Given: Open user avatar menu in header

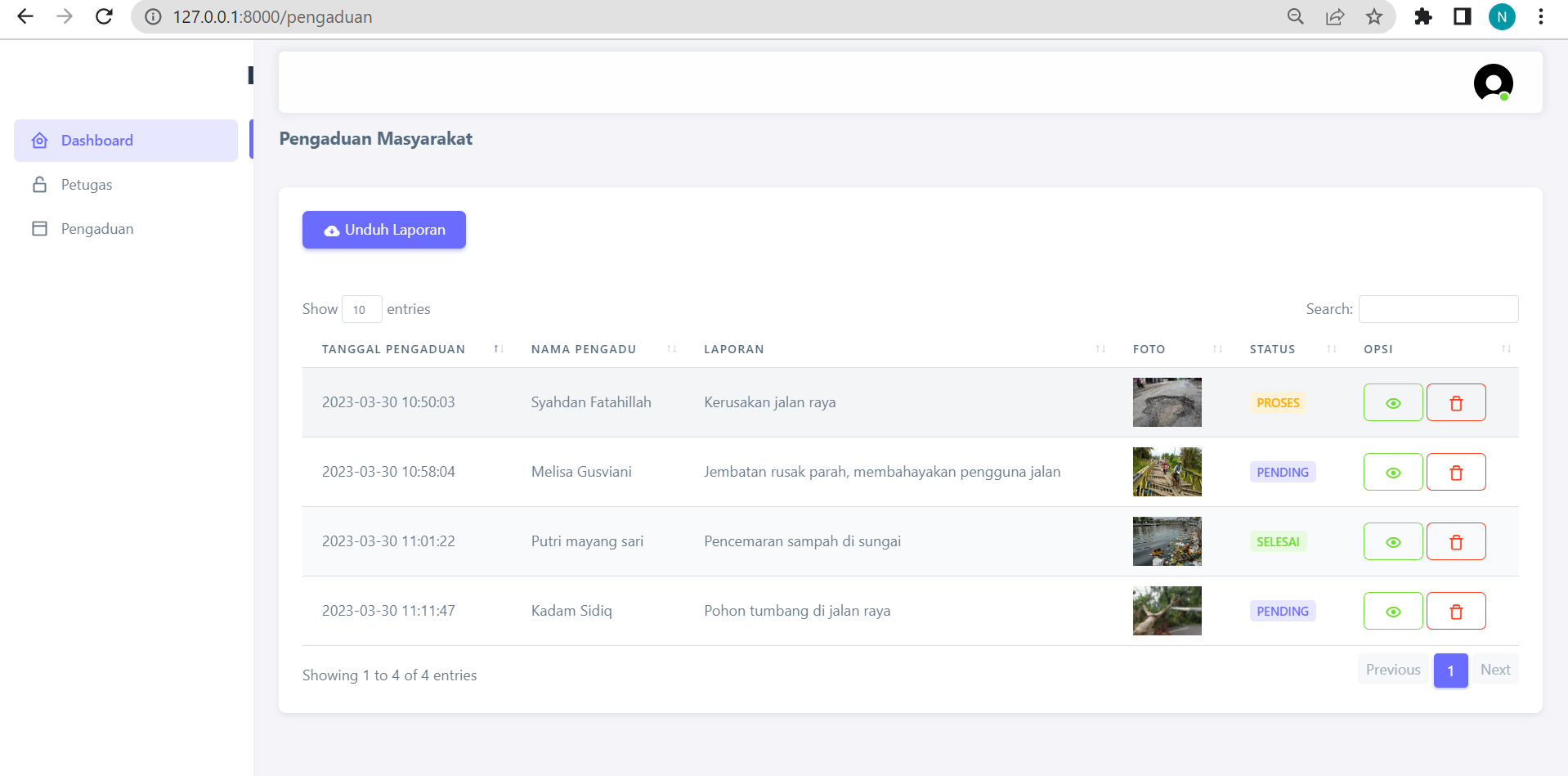Looking at the screenshot, I should (x=1493, y=83).
